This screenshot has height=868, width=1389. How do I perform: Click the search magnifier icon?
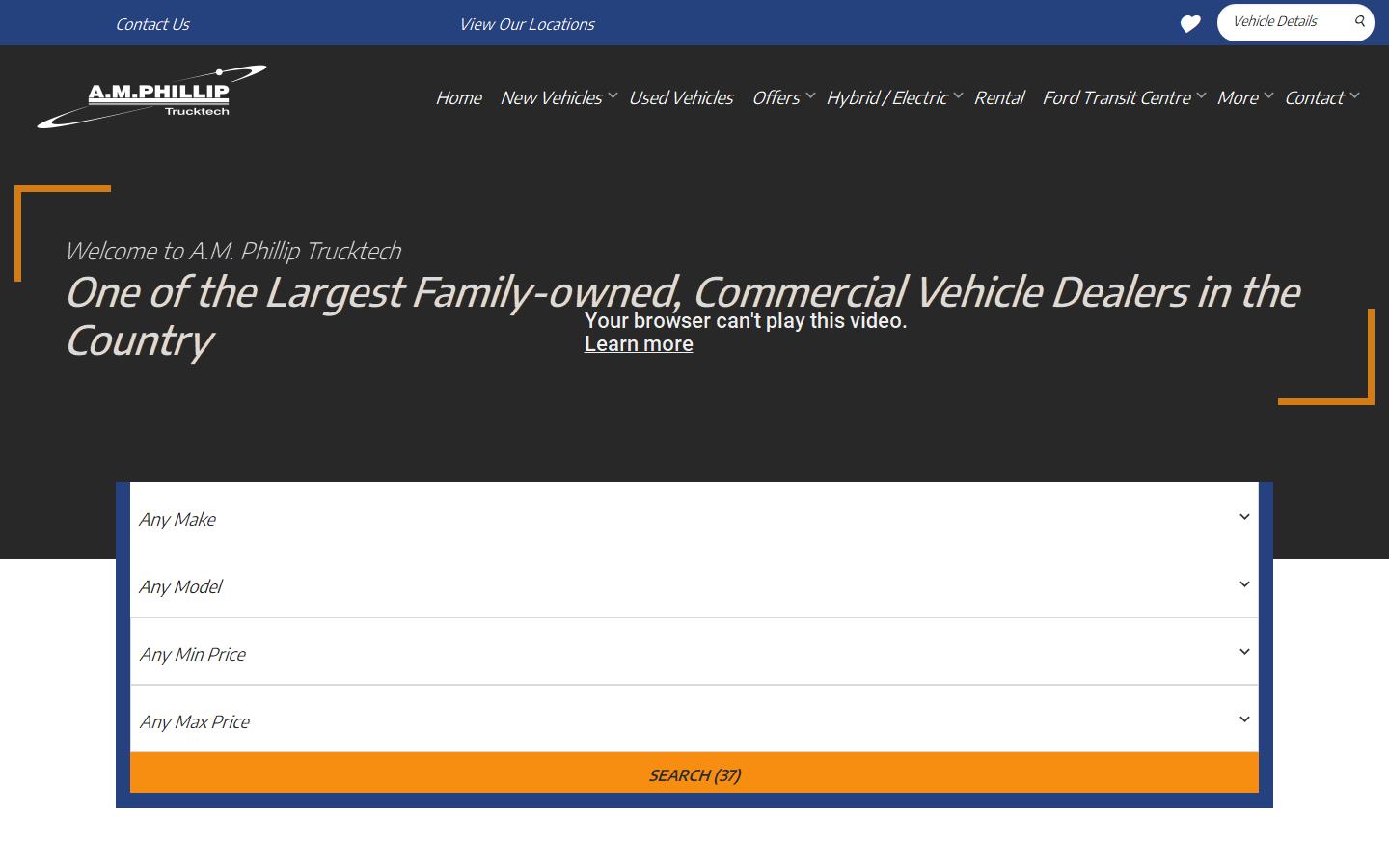tap(1359, 21)
